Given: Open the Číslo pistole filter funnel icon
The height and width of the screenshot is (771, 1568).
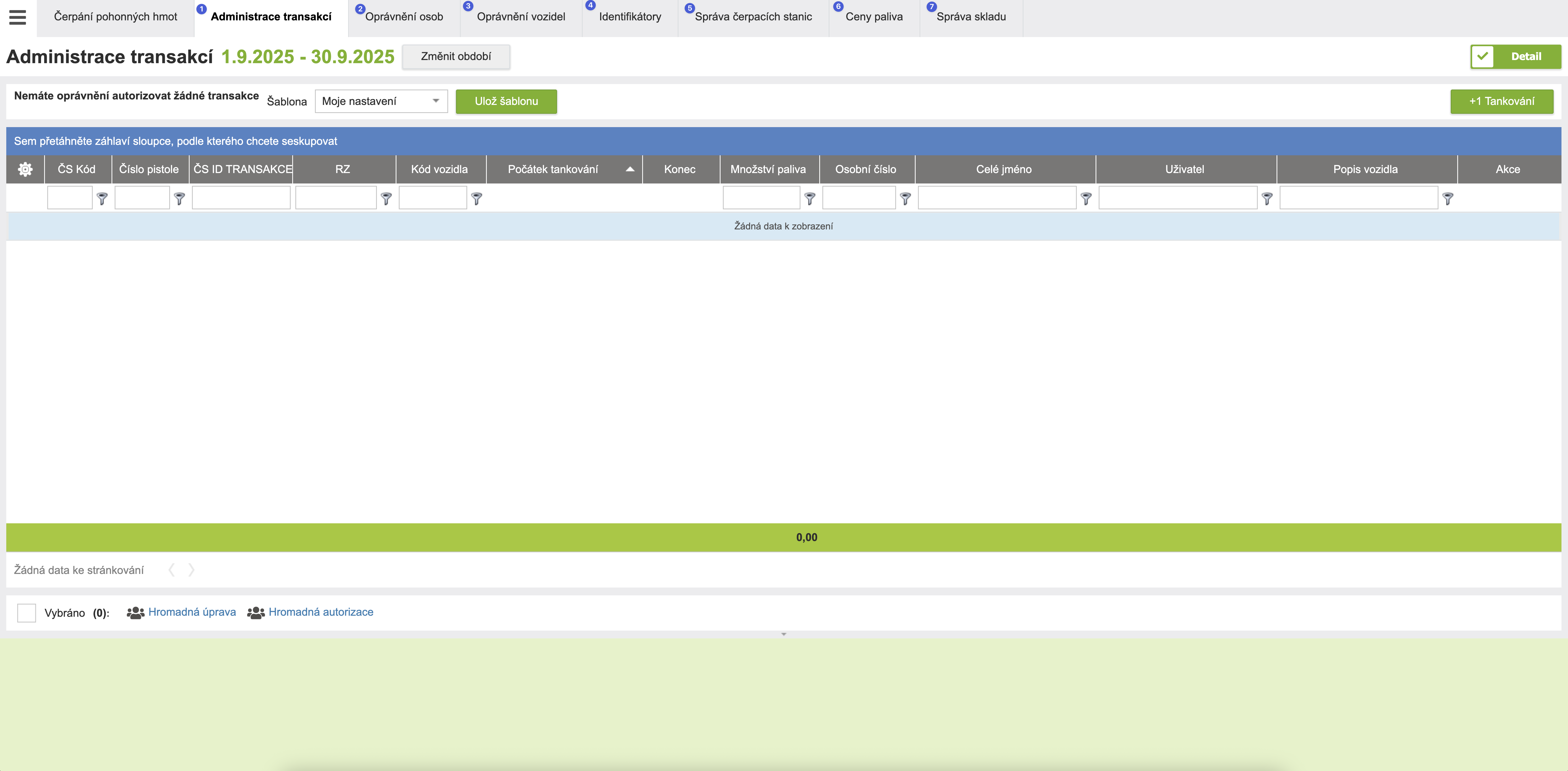Looking at the screenshot, I should pyautogui.click(x=179, y=198).
